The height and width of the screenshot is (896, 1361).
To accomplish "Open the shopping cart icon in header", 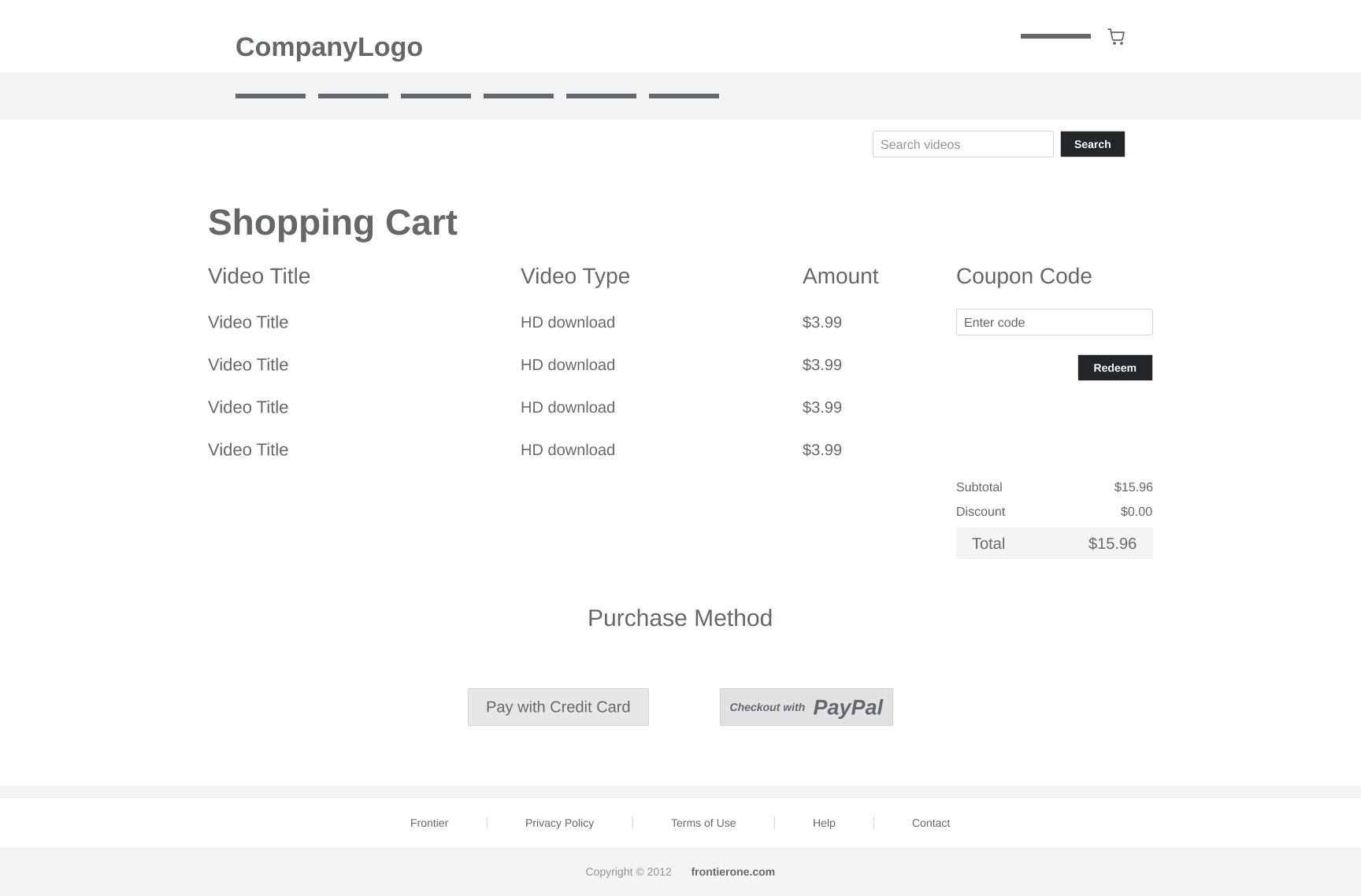I will [1116, 36].
